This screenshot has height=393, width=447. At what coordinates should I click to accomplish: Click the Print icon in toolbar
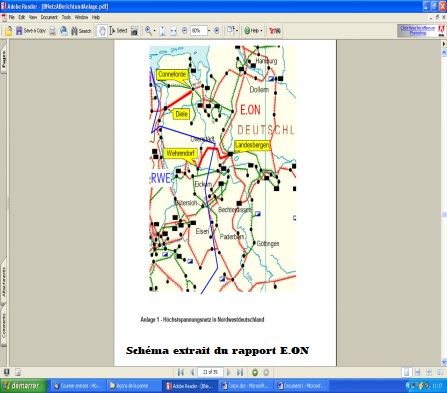(x=53, y=31)
